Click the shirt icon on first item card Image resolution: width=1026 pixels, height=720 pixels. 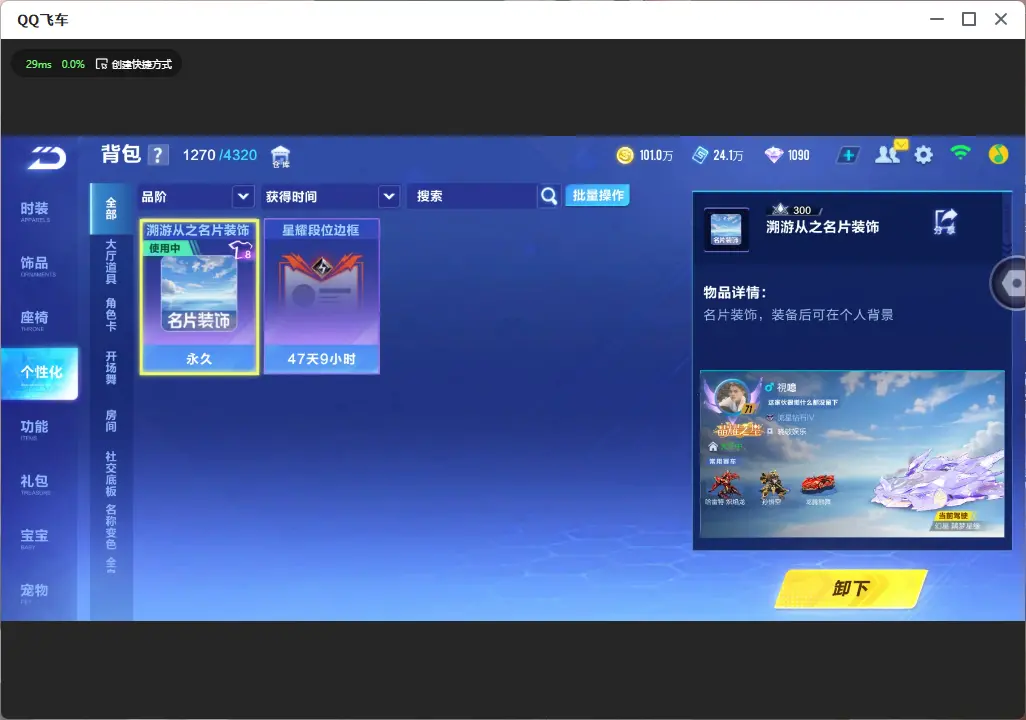click(241, 250)
